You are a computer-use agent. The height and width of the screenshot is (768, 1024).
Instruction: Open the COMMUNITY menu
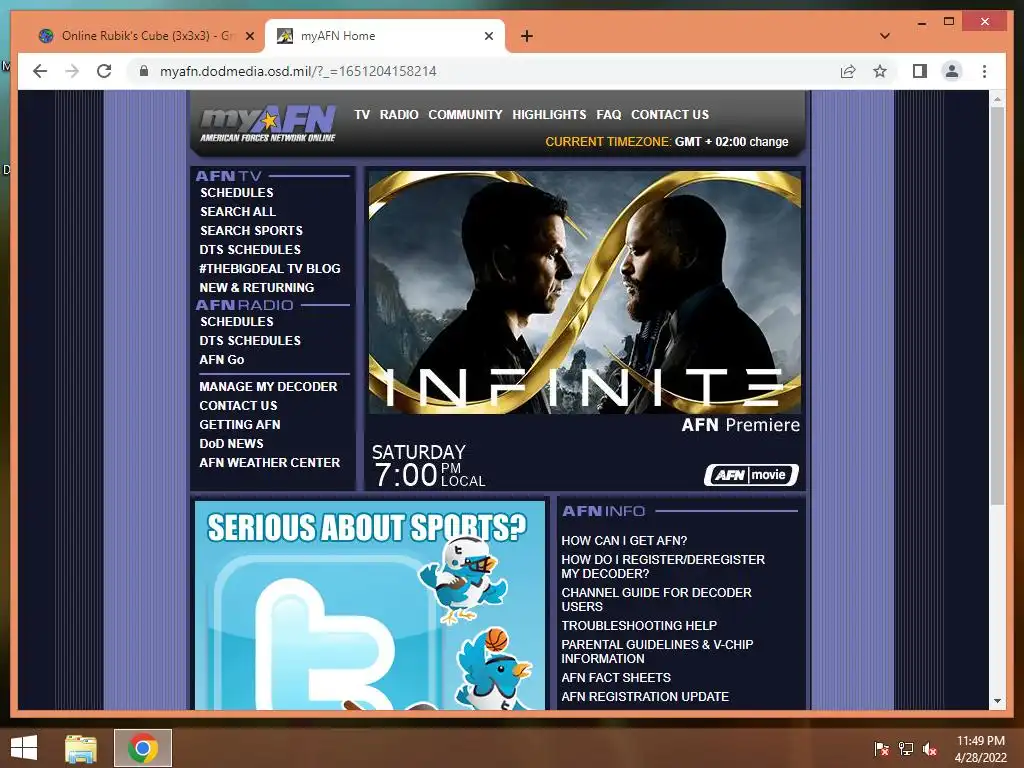[x=465, y=114]
